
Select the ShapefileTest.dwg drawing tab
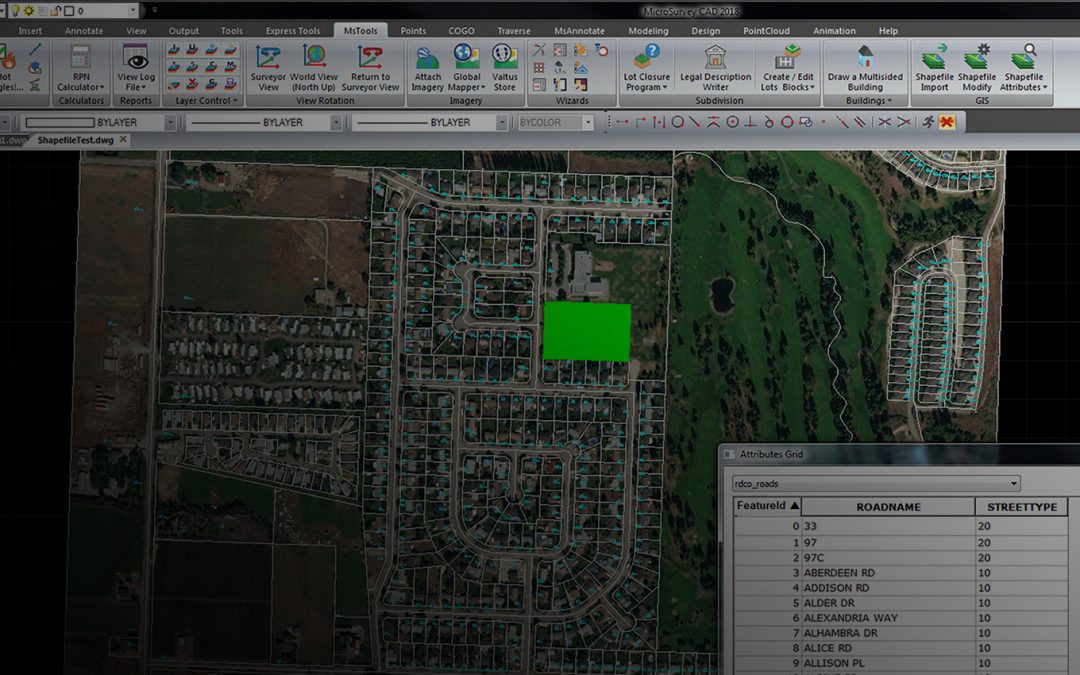coord(76,140)
